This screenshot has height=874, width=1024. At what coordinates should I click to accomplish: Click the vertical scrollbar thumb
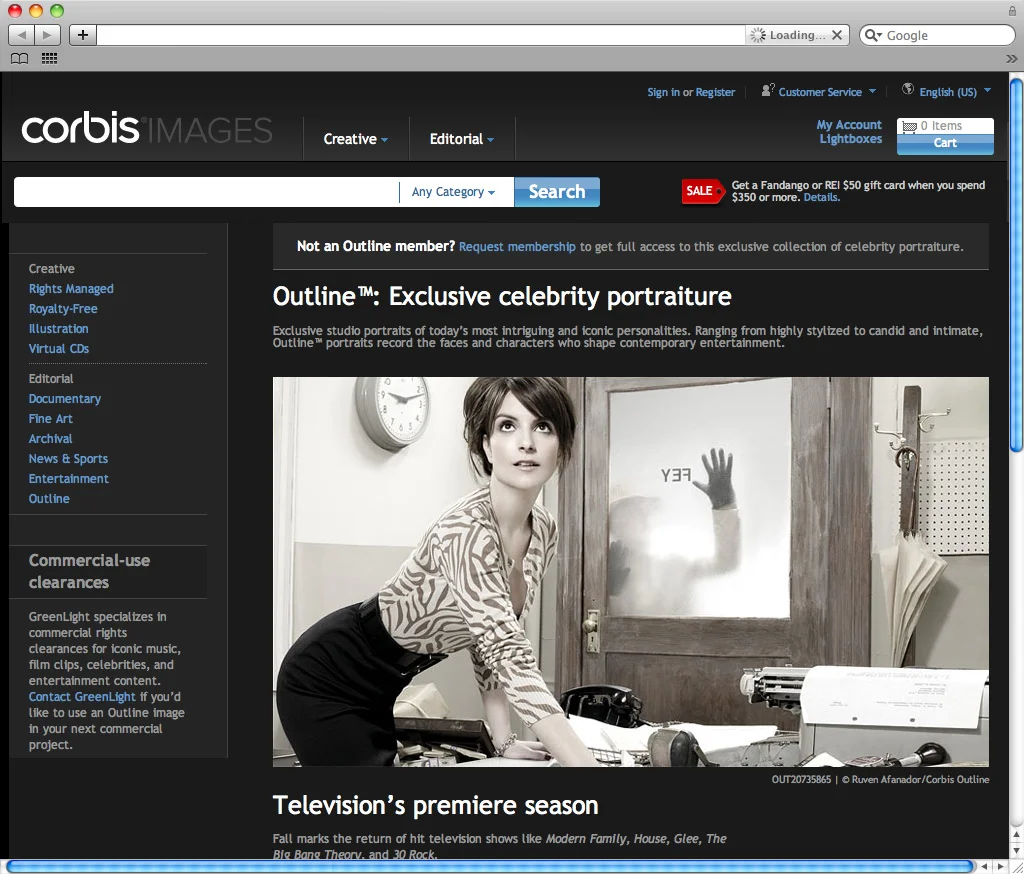[x=1016, y=265]
